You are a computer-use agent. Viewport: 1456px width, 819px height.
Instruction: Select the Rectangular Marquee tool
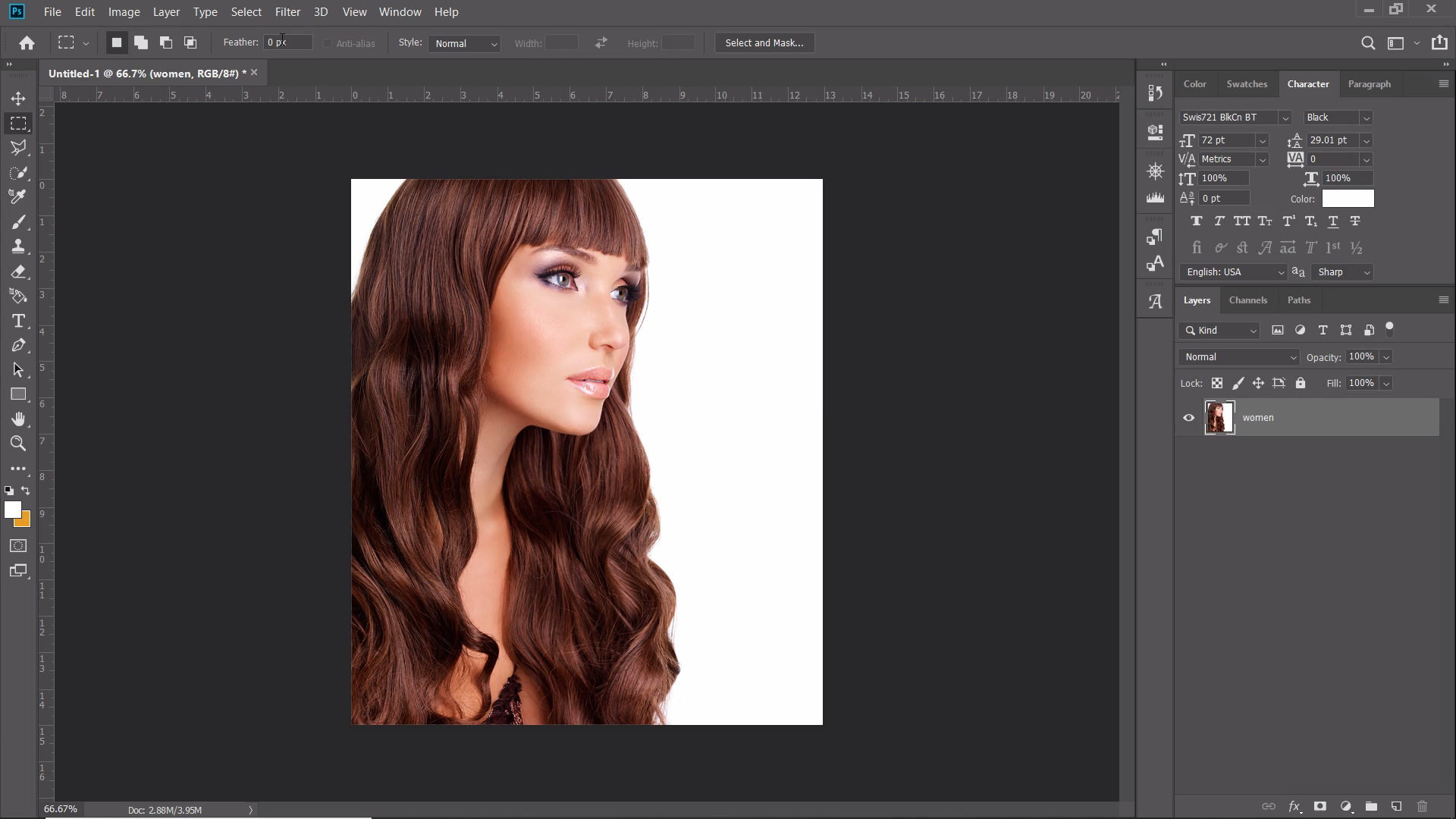coord(18,123)
